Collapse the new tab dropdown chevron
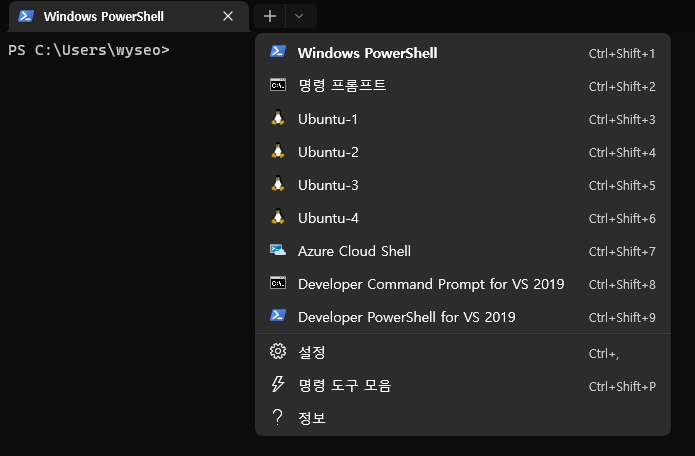 click(299, 16)
